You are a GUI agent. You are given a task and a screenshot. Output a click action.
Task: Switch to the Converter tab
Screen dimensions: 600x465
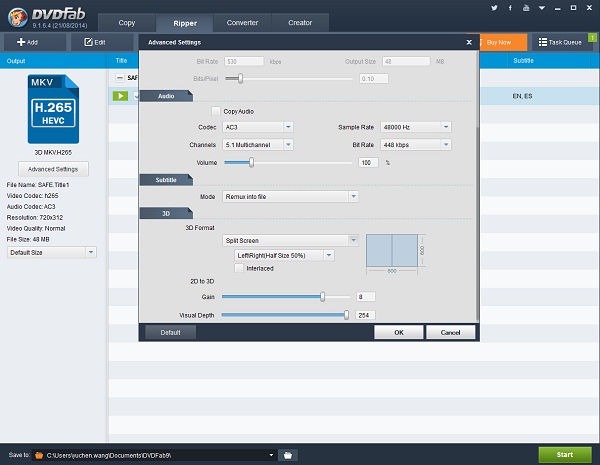tap(242, 22)
